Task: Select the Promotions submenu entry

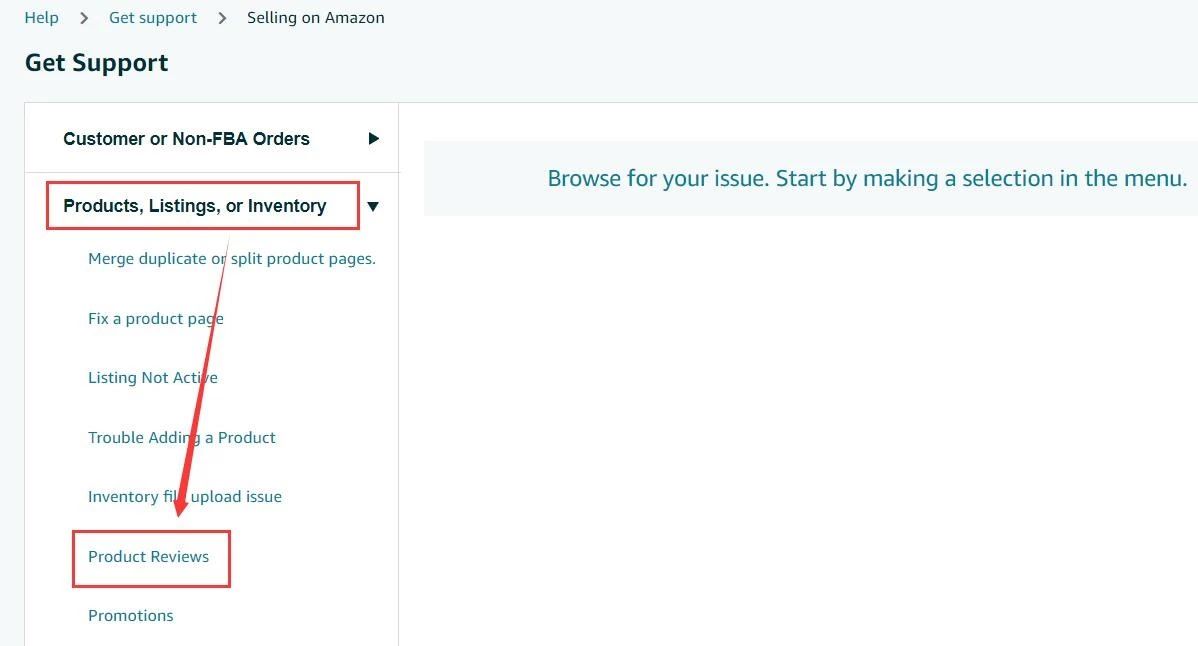Action: [130, 616]
